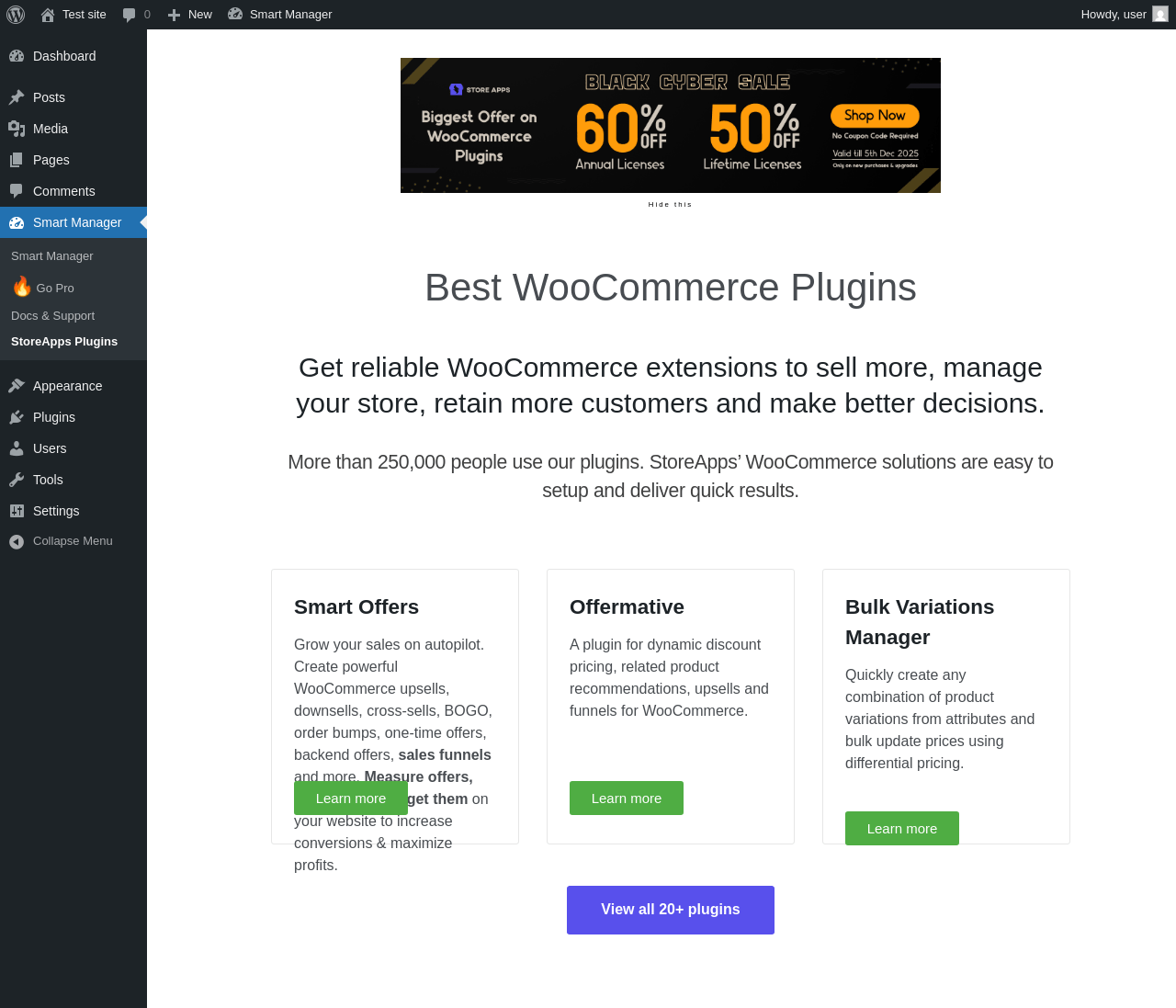This screenshot has height=1008, width=1176.
Task: Go to the Plugins menu
Action: coord(73,417)
